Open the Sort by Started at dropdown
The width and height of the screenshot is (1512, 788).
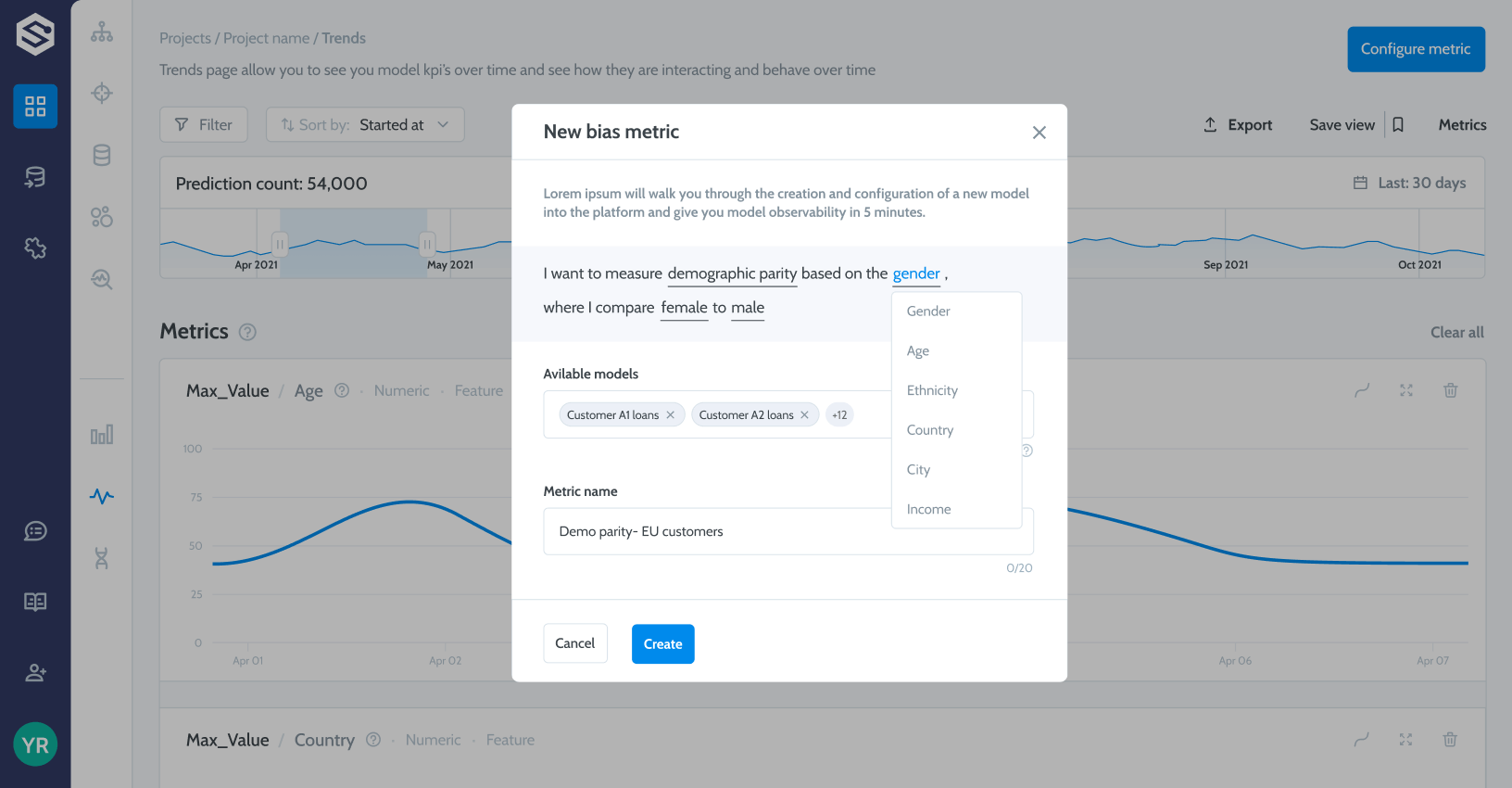[x=365, y=125]
